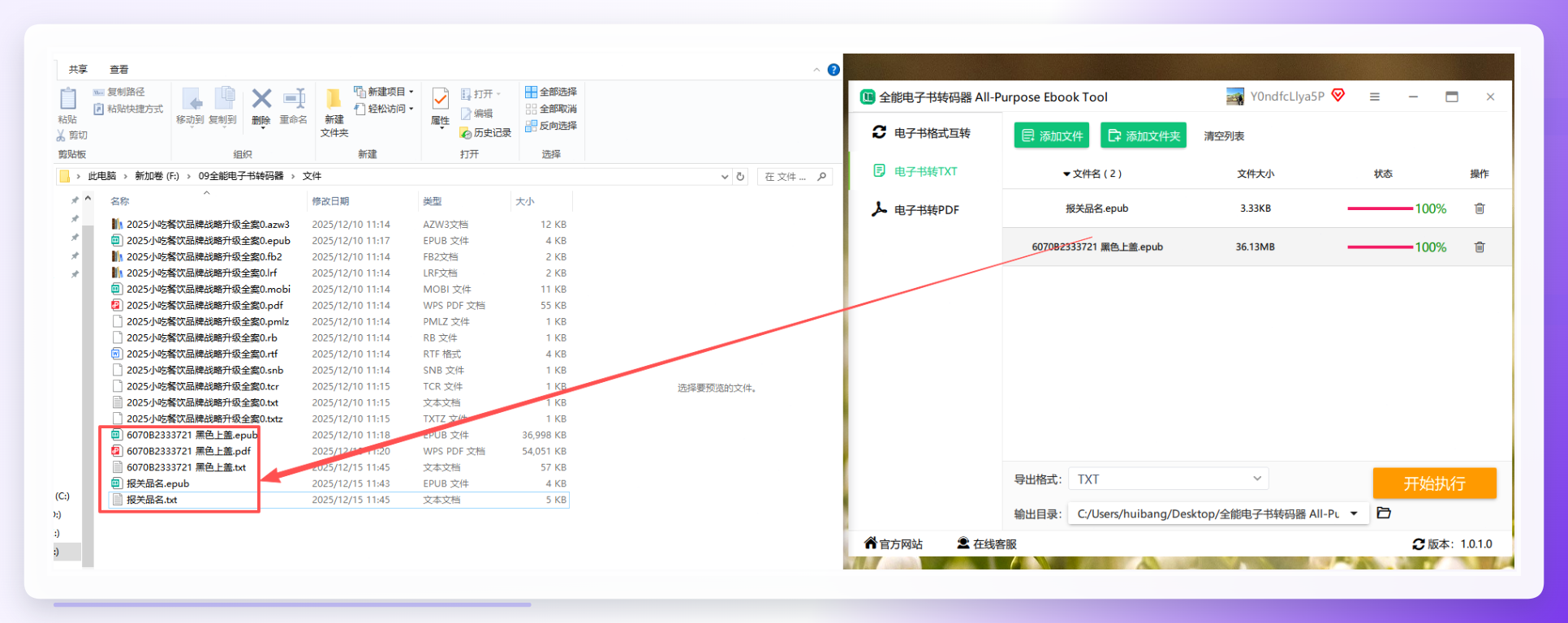Sort files by the Type column header
Screen dimensions: 1568x623
432,201
